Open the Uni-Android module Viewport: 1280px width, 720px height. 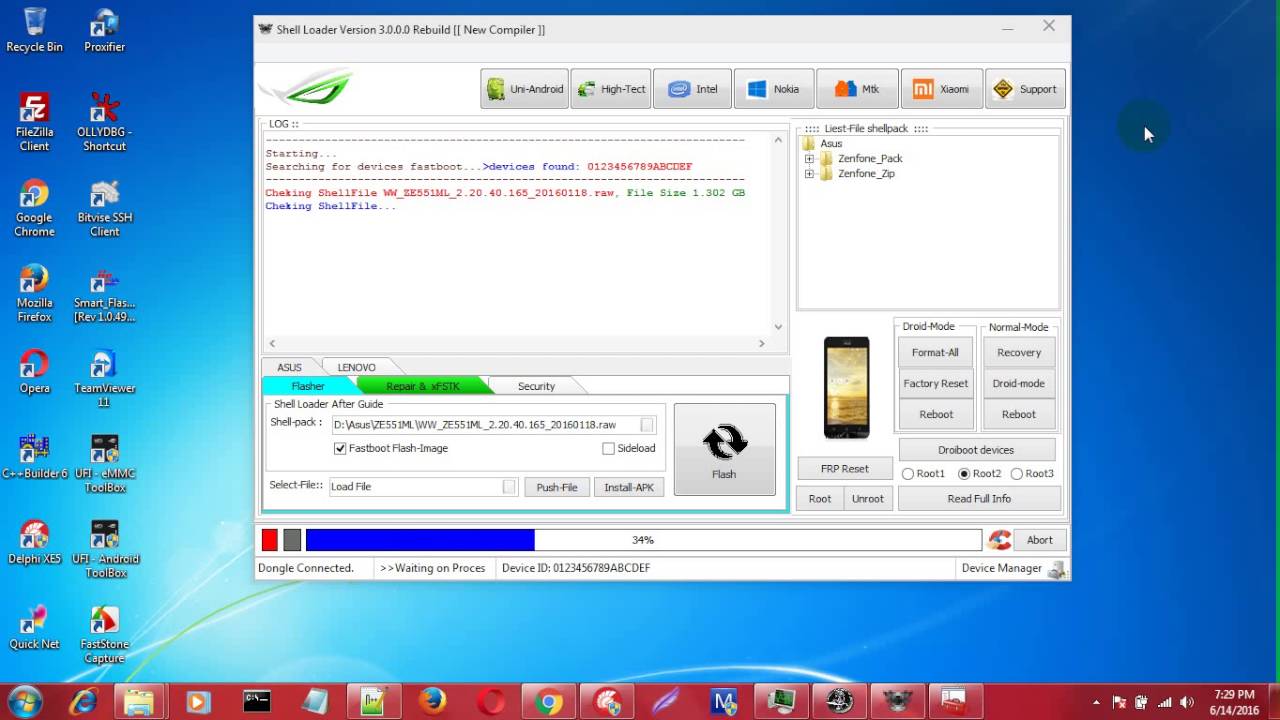524,89
